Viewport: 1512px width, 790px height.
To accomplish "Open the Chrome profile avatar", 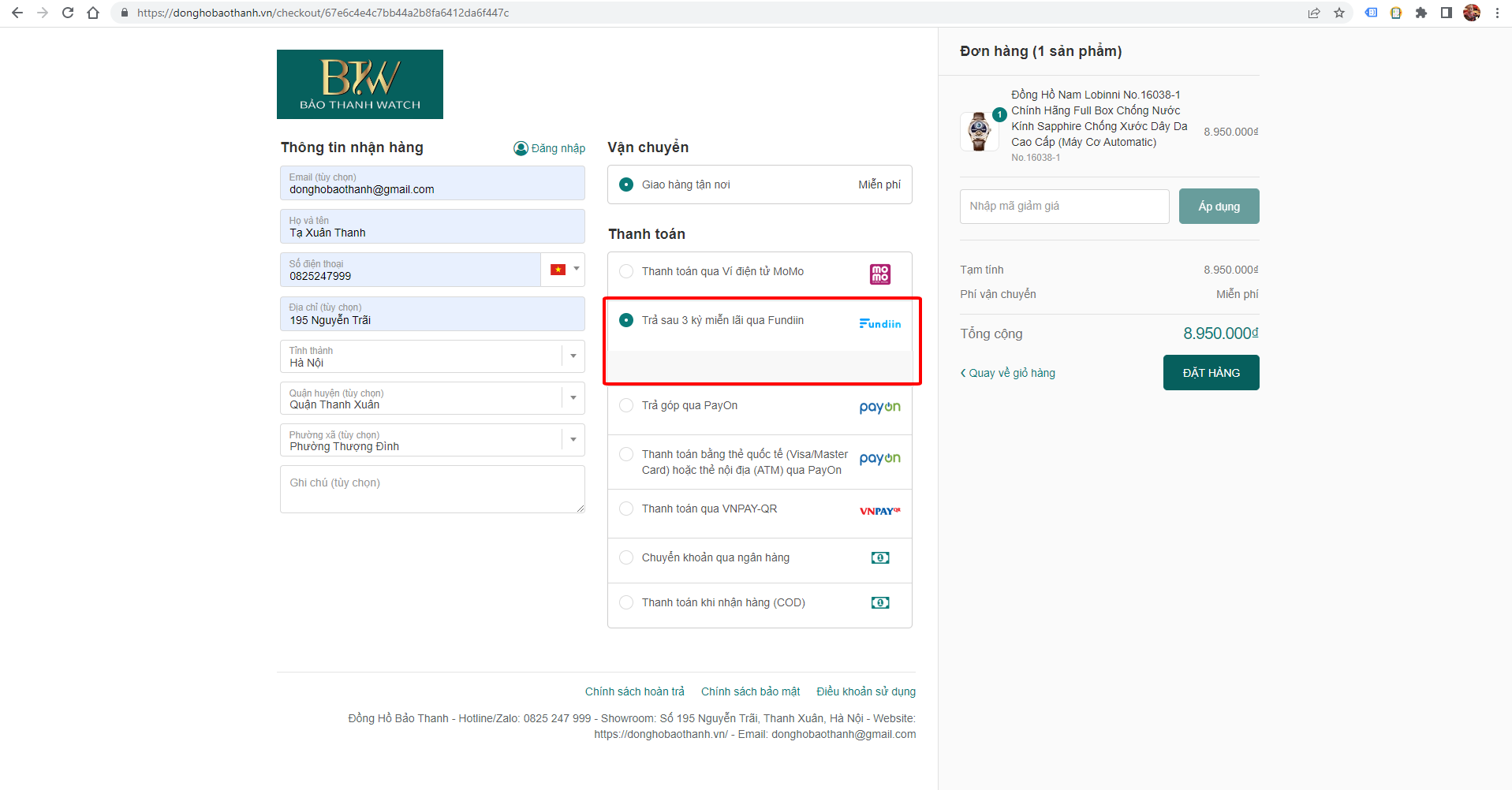I will click(1472, 13).
